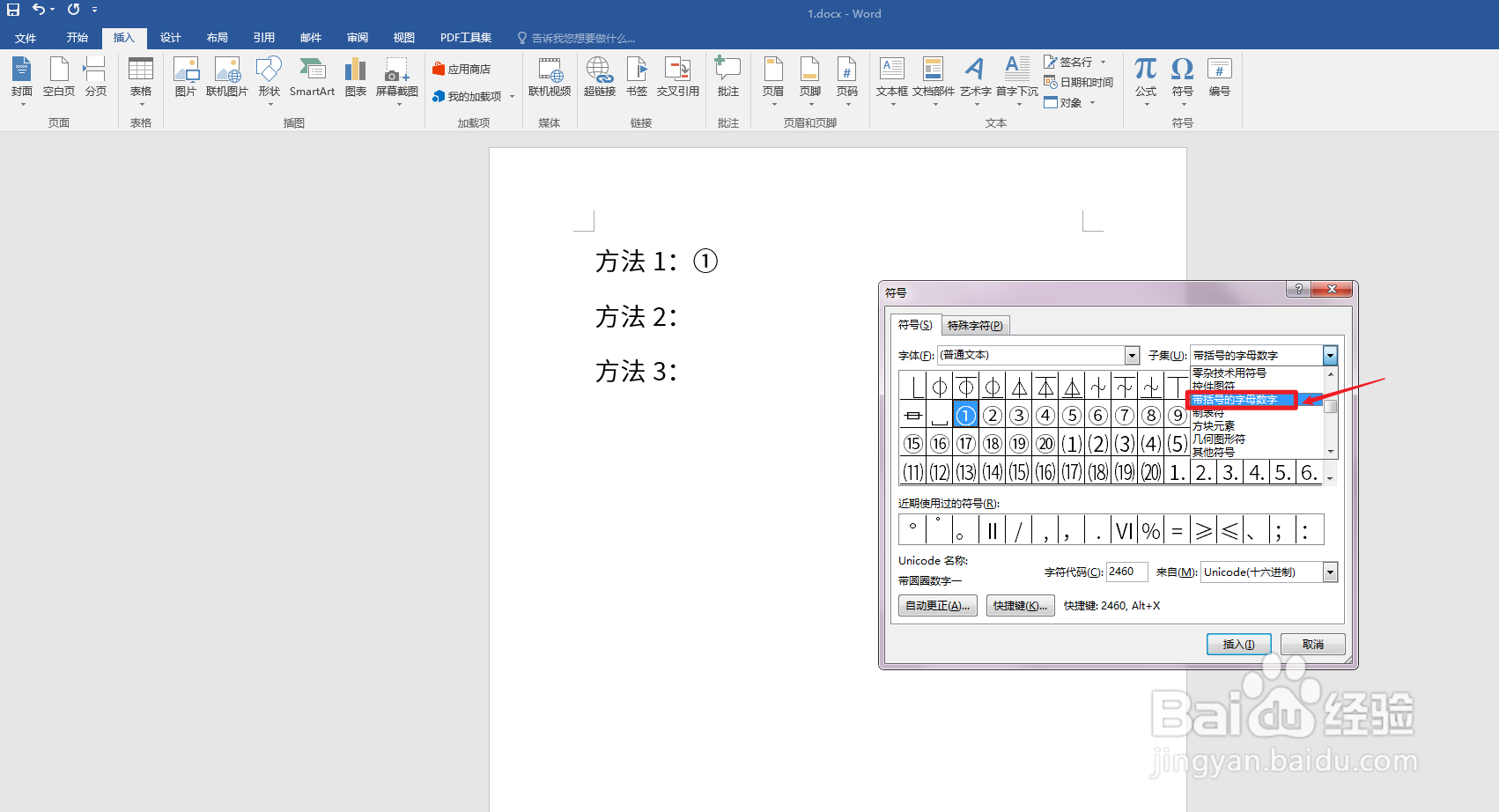The height and width of the screenshot is (812, 1499).
Task: Insert a page break (分页)
Action: point(95,78)
